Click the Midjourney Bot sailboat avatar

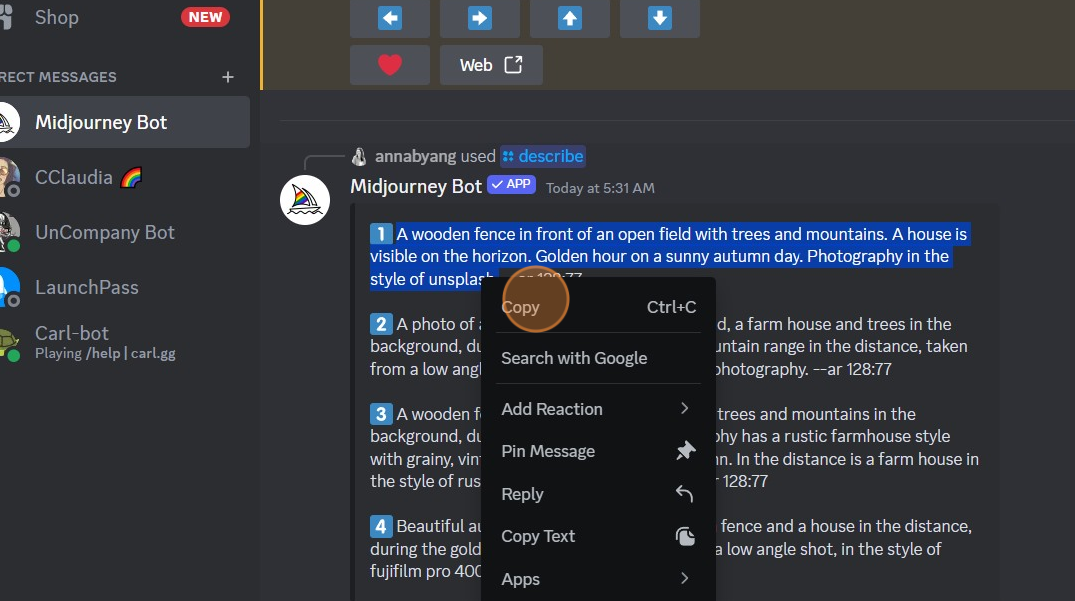click(304, 200)
